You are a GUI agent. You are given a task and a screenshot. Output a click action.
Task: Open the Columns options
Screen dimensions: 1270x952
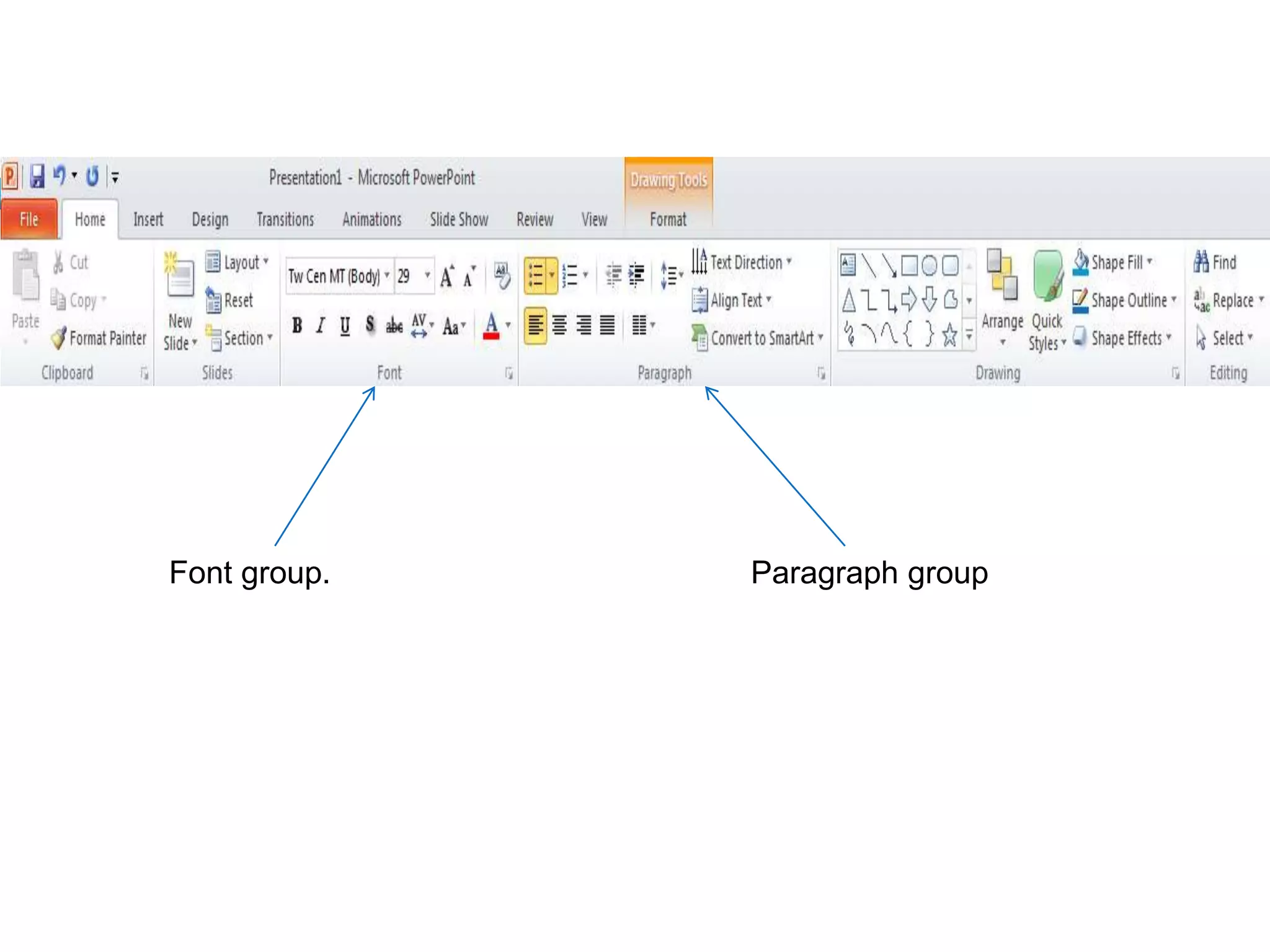pyautogui.click(x=643, y=325)
